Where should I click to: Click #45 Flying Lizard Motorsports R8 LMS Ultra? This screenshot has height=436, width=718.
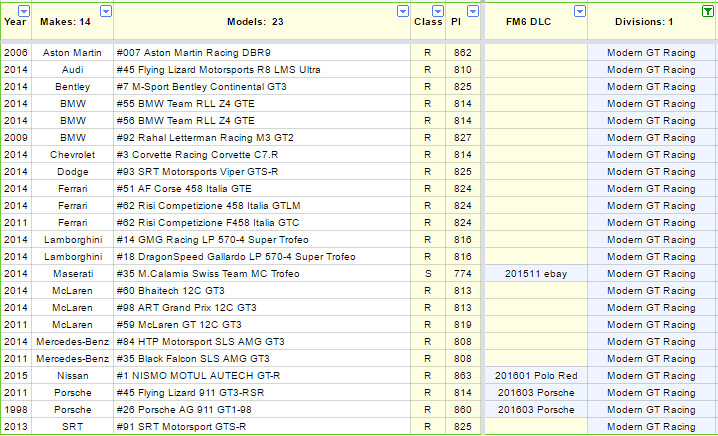262,70
